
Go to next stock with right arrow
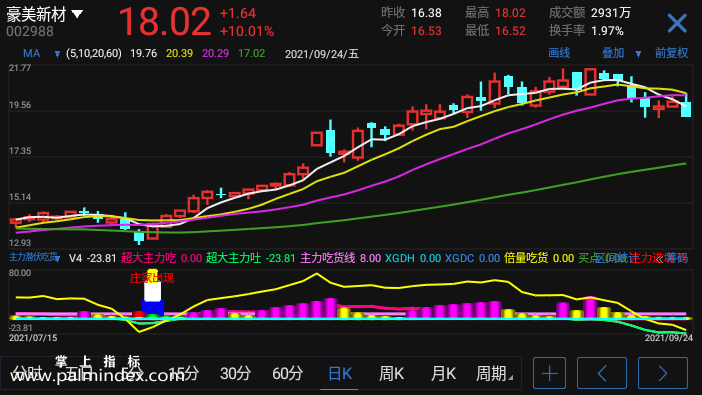[x=663, y=373]
